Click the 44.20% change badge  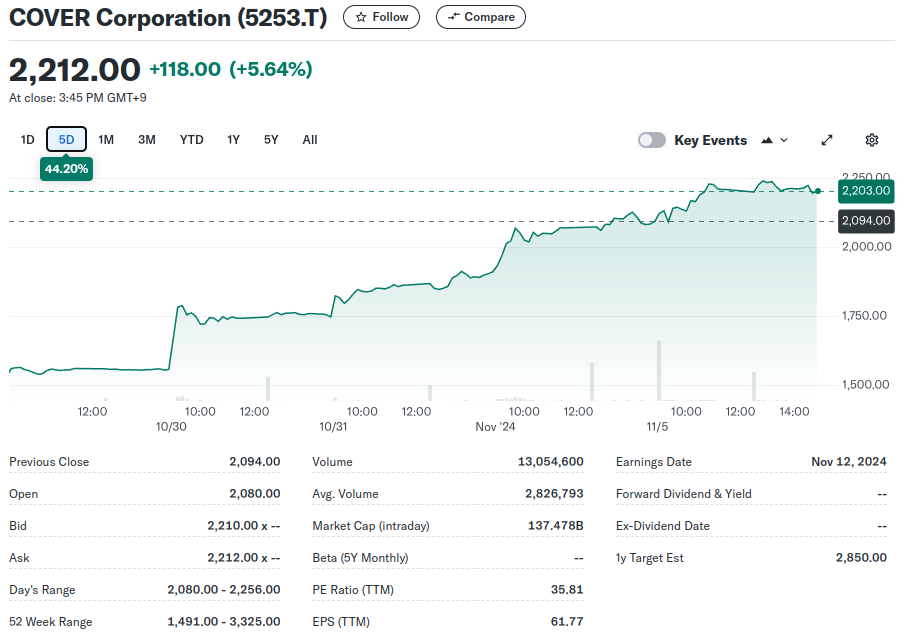(67, 169)
